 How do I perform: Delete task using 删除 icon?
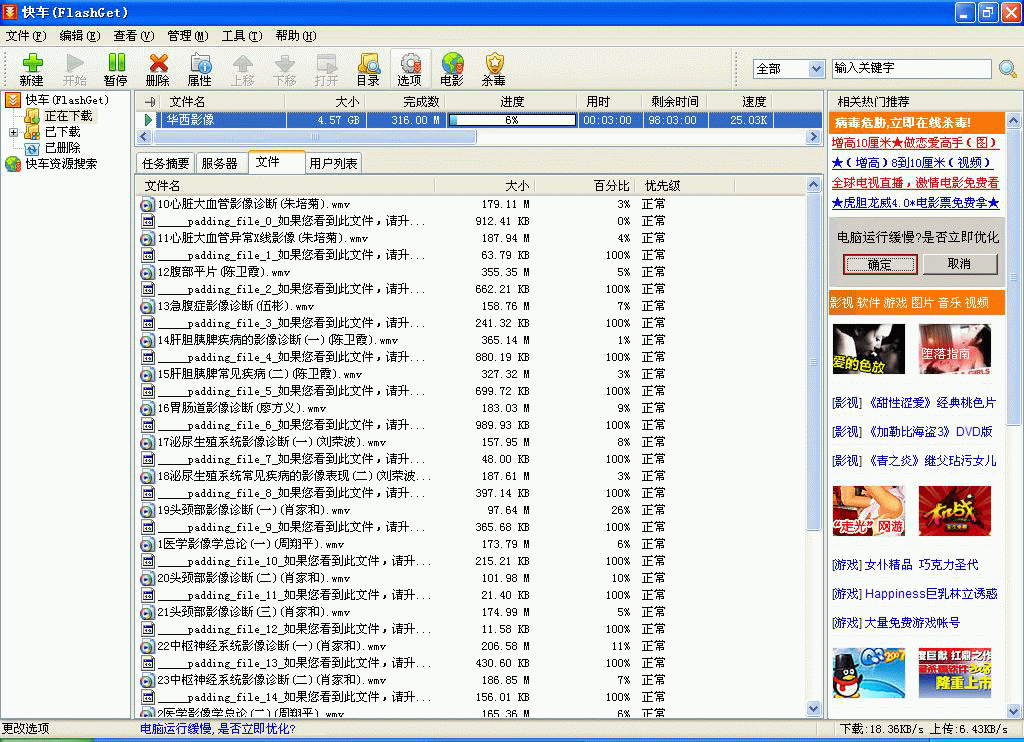coord(157,70)
